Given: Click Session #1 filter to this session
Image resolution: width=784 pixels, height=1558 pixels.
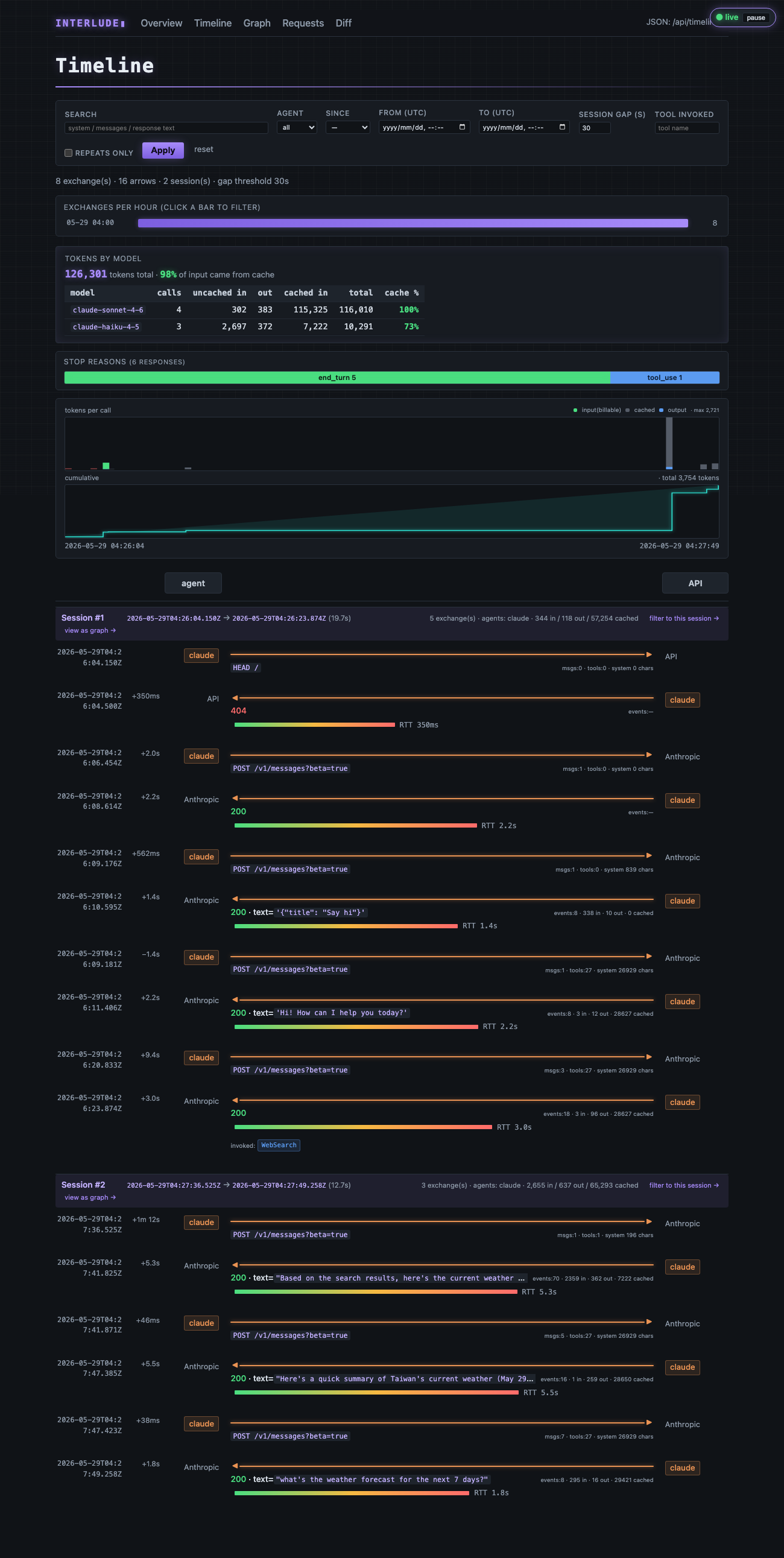Looking at the screenshot, I should click(683, 618).
